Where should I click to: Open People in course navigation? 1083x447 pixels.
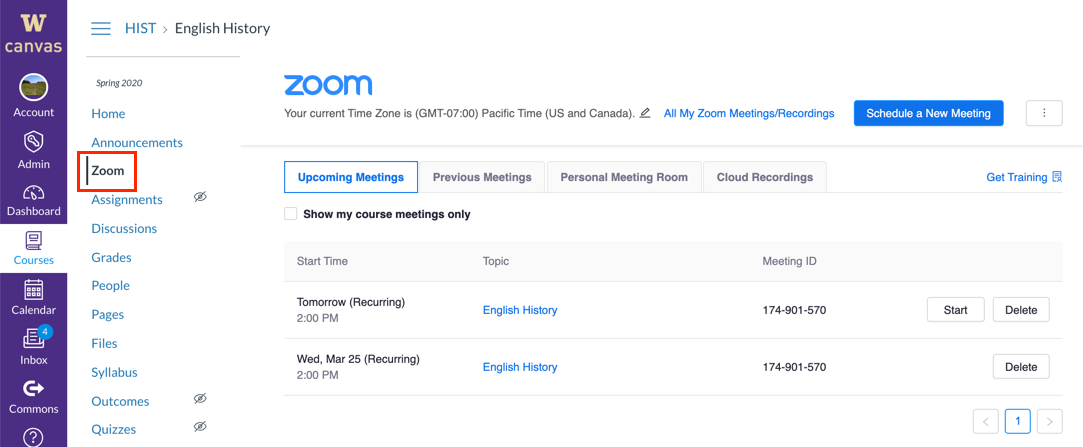(x=111, y=285)
